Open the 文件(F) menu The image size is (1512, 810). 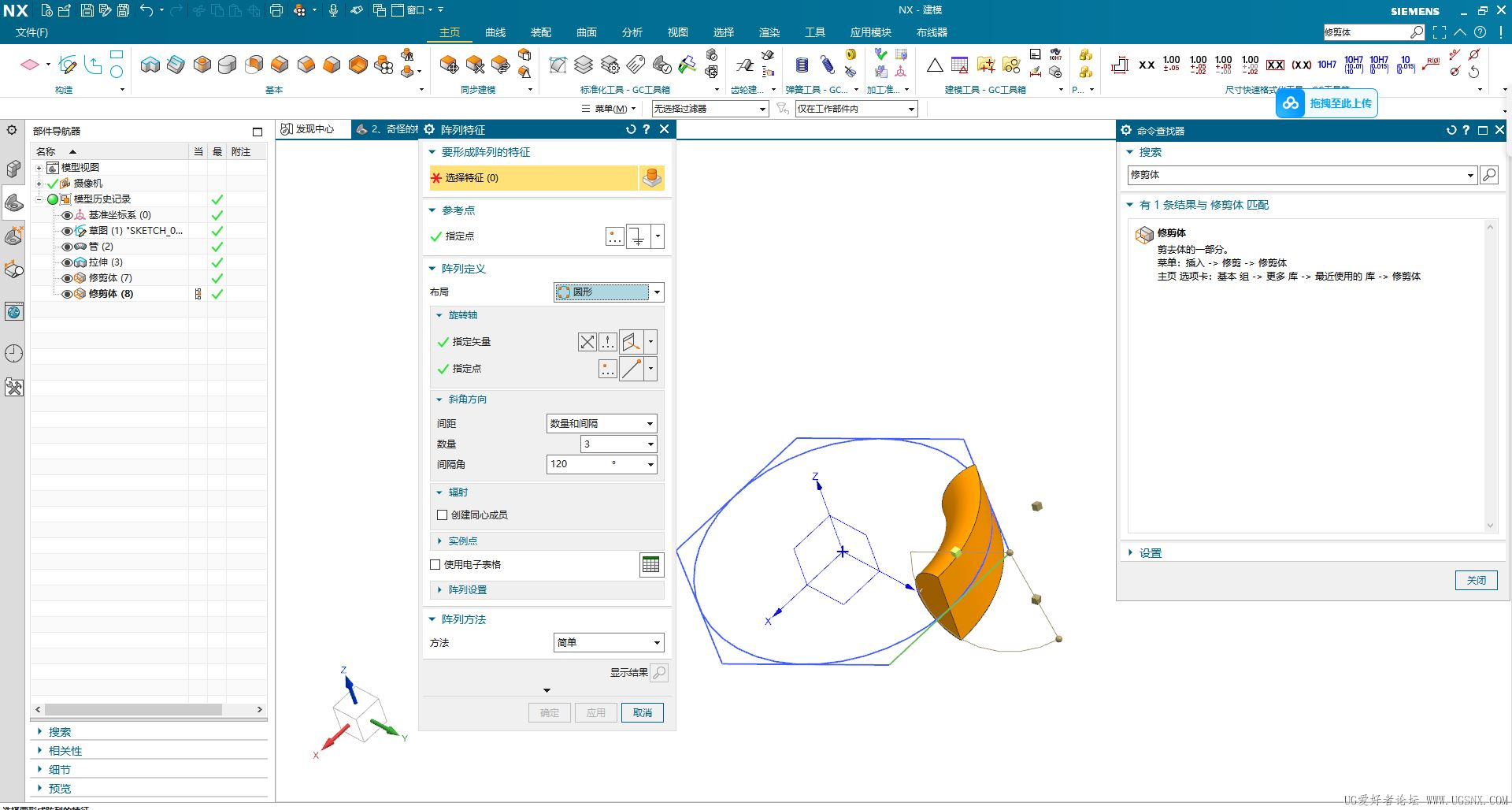point(31,32)
